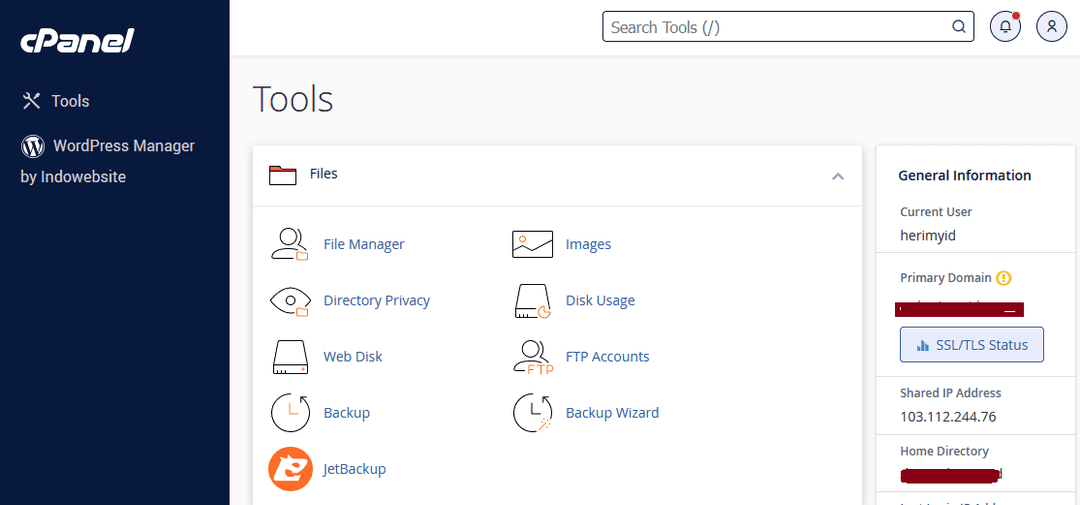The width and height of the screenshot is (1080, 505).
Task: Click the username herimyid
Action: point(928,236)
